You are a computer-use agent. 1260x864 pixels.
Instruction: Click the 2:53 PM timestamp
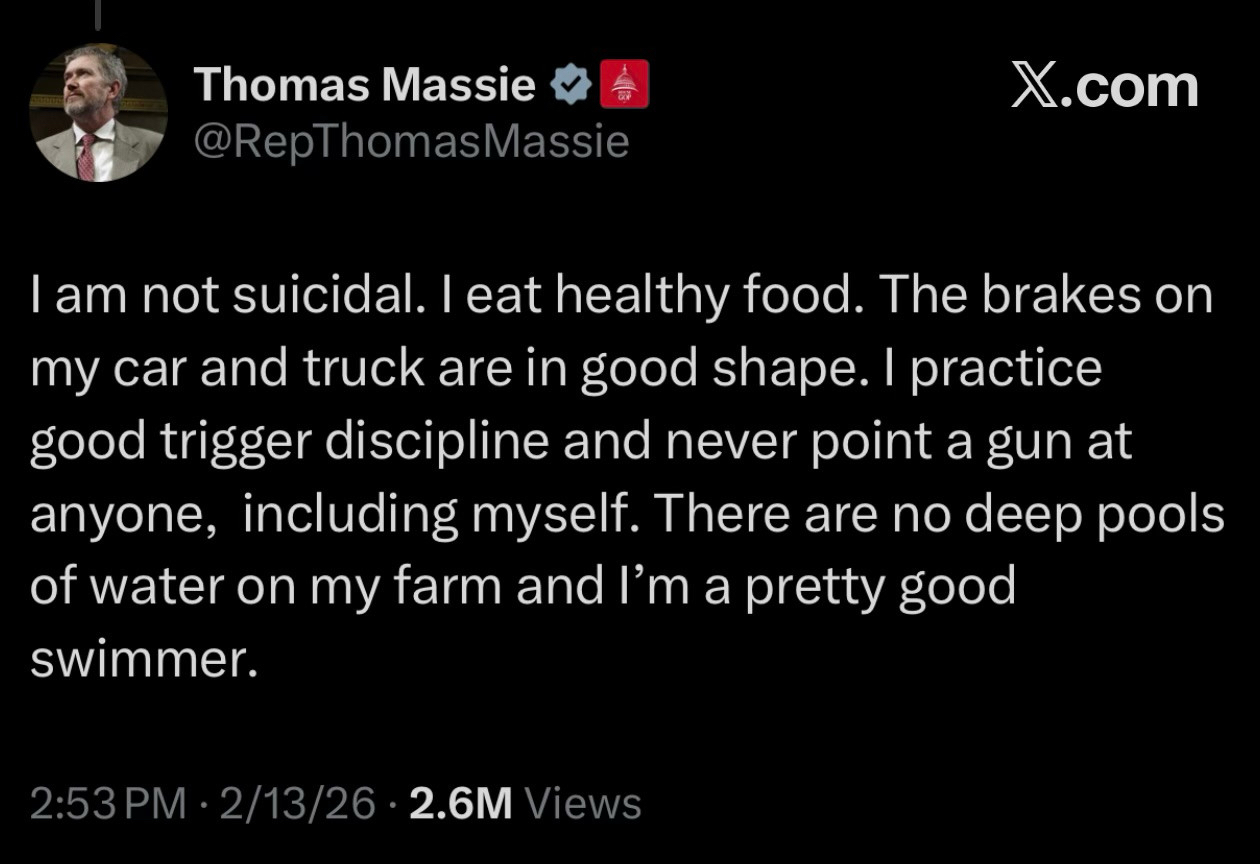pos(108,803)
